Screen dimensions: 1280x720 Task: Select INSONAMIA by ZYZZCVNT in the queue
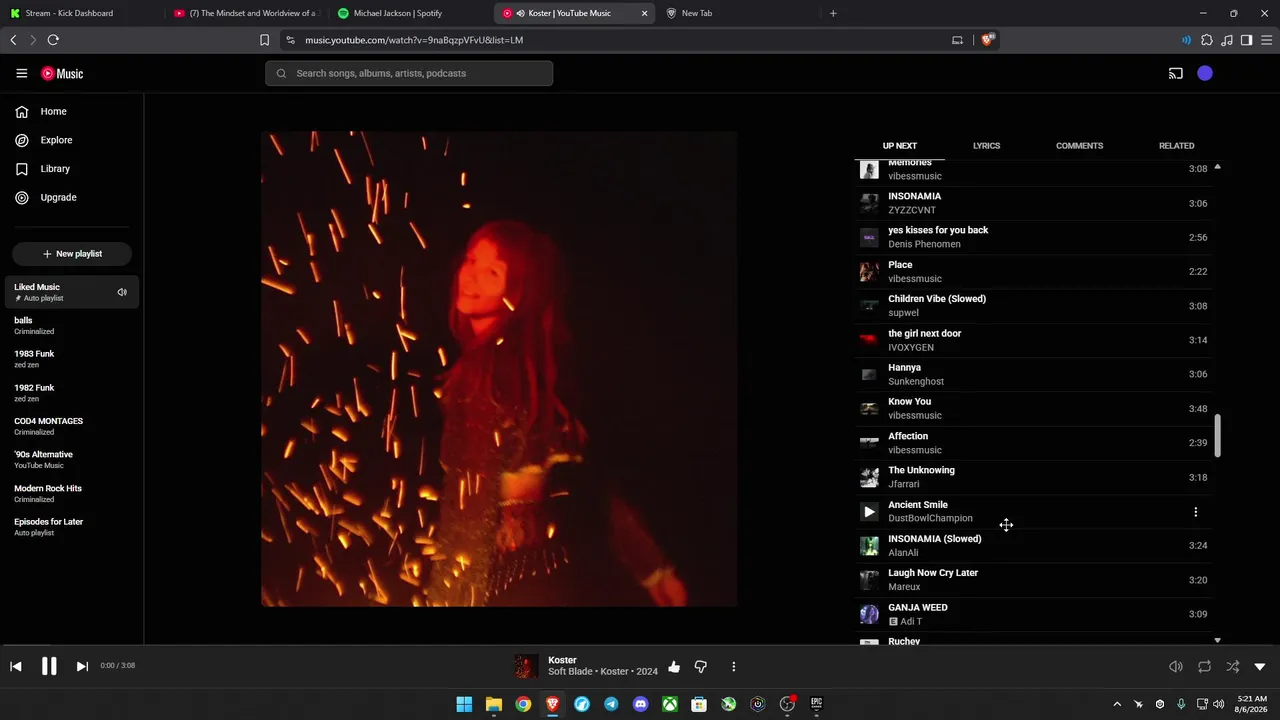click(1033, 203)
